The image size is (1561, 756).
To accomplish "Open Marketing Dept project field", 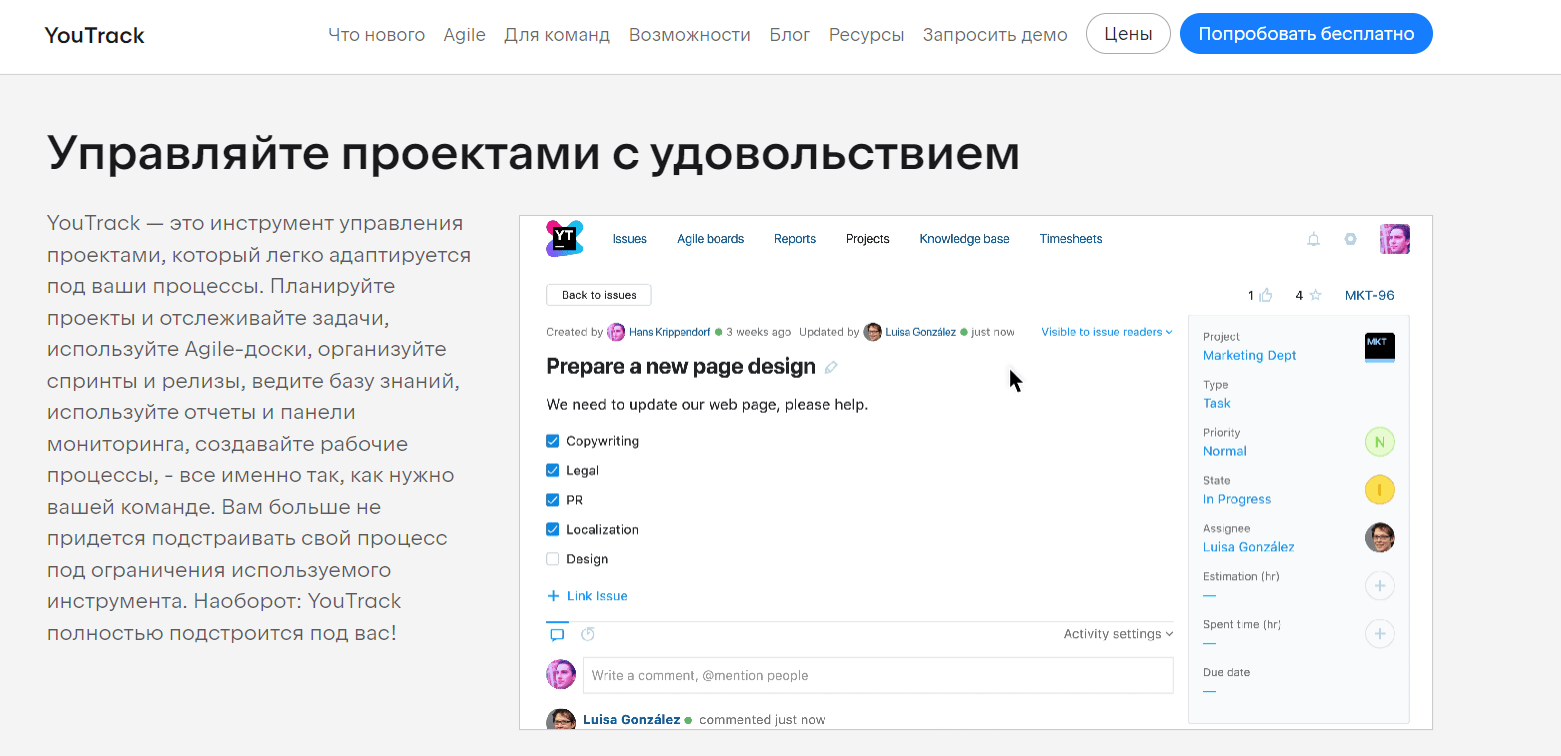I will point(1250,355).
